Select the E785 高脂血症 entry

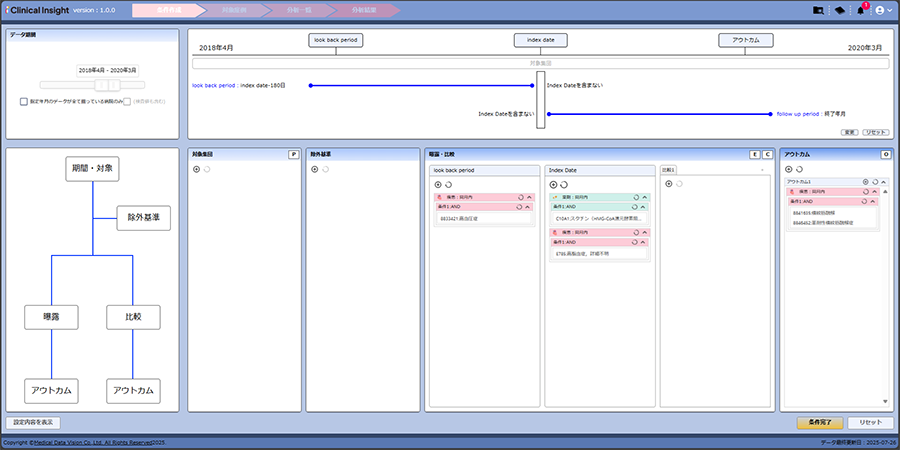pos(599,253)
